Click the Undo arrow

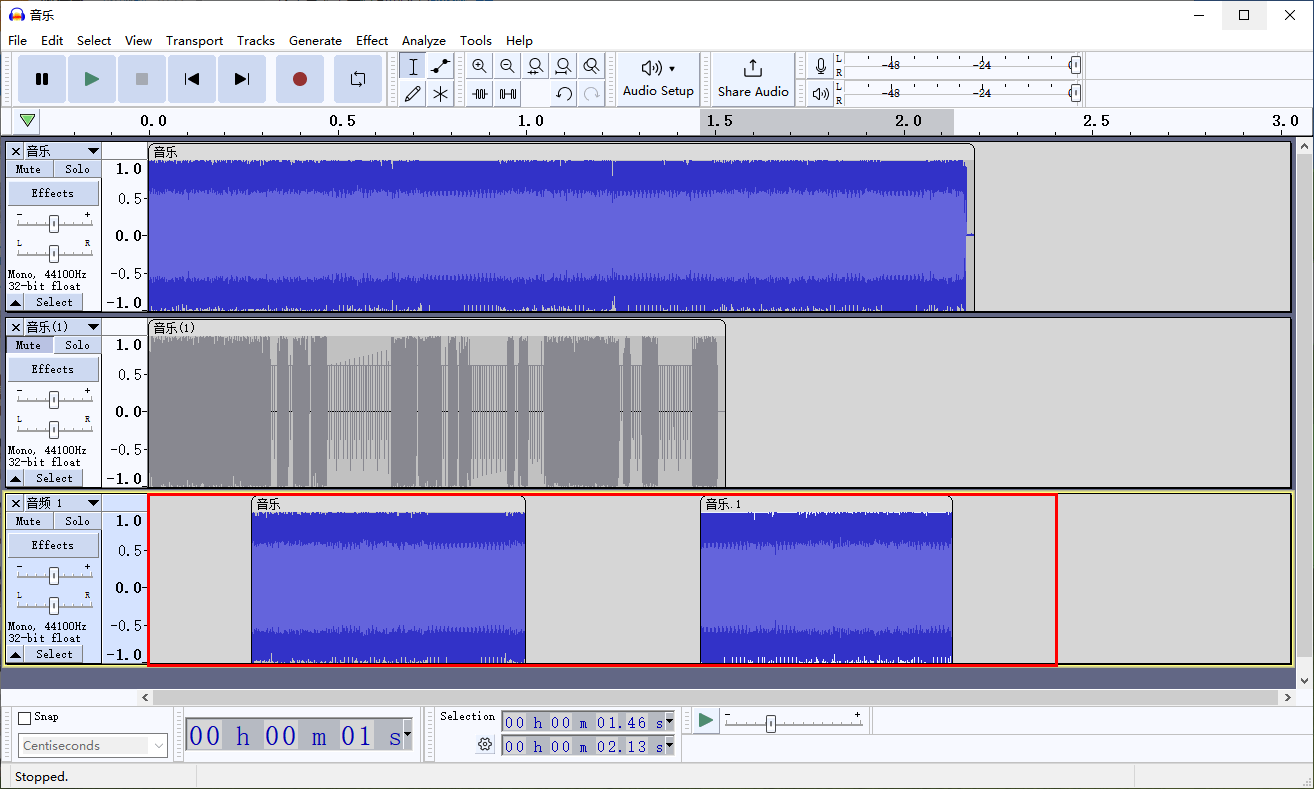[x=564, y=94]
